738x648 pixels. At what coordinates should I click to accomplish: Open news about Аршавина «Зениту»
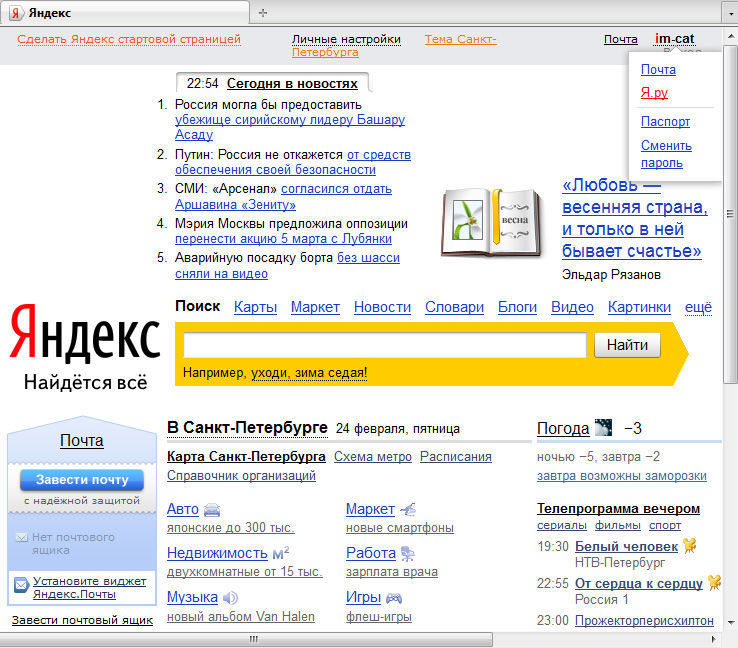tap(235, 205)
